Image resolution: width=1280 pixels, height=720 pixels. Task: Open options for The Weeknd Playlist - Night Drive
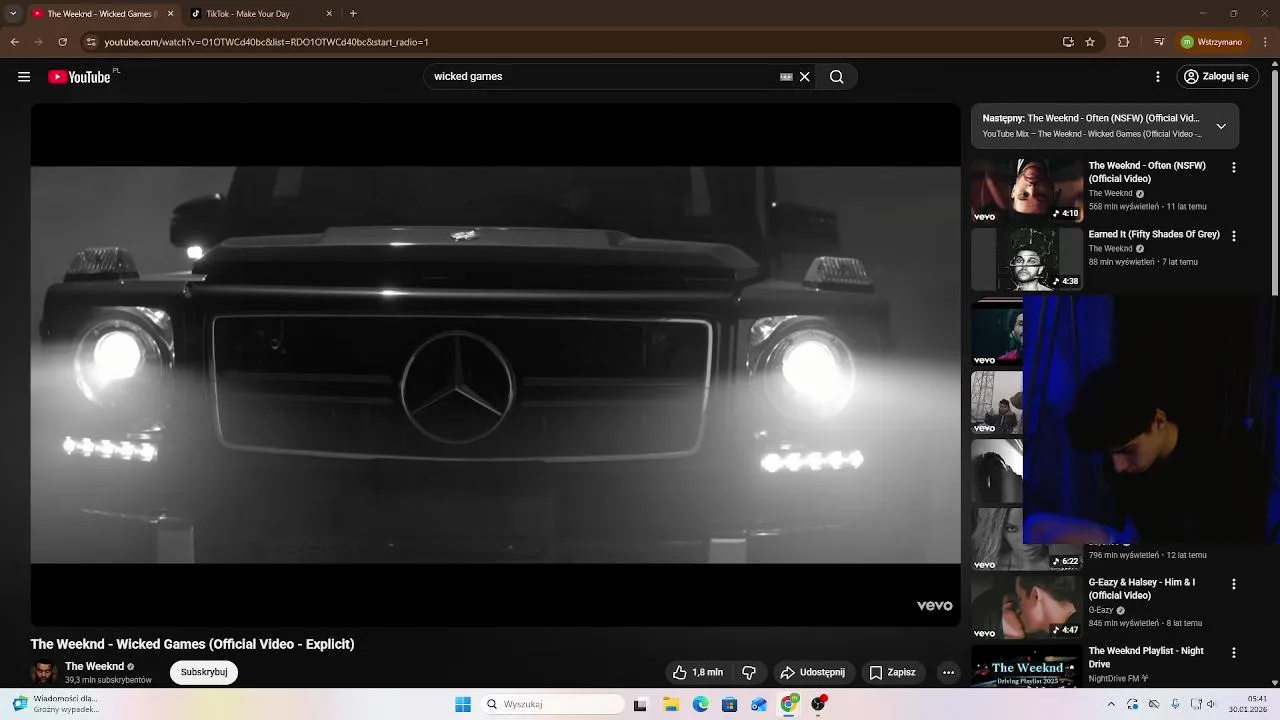pos(1233,653)
